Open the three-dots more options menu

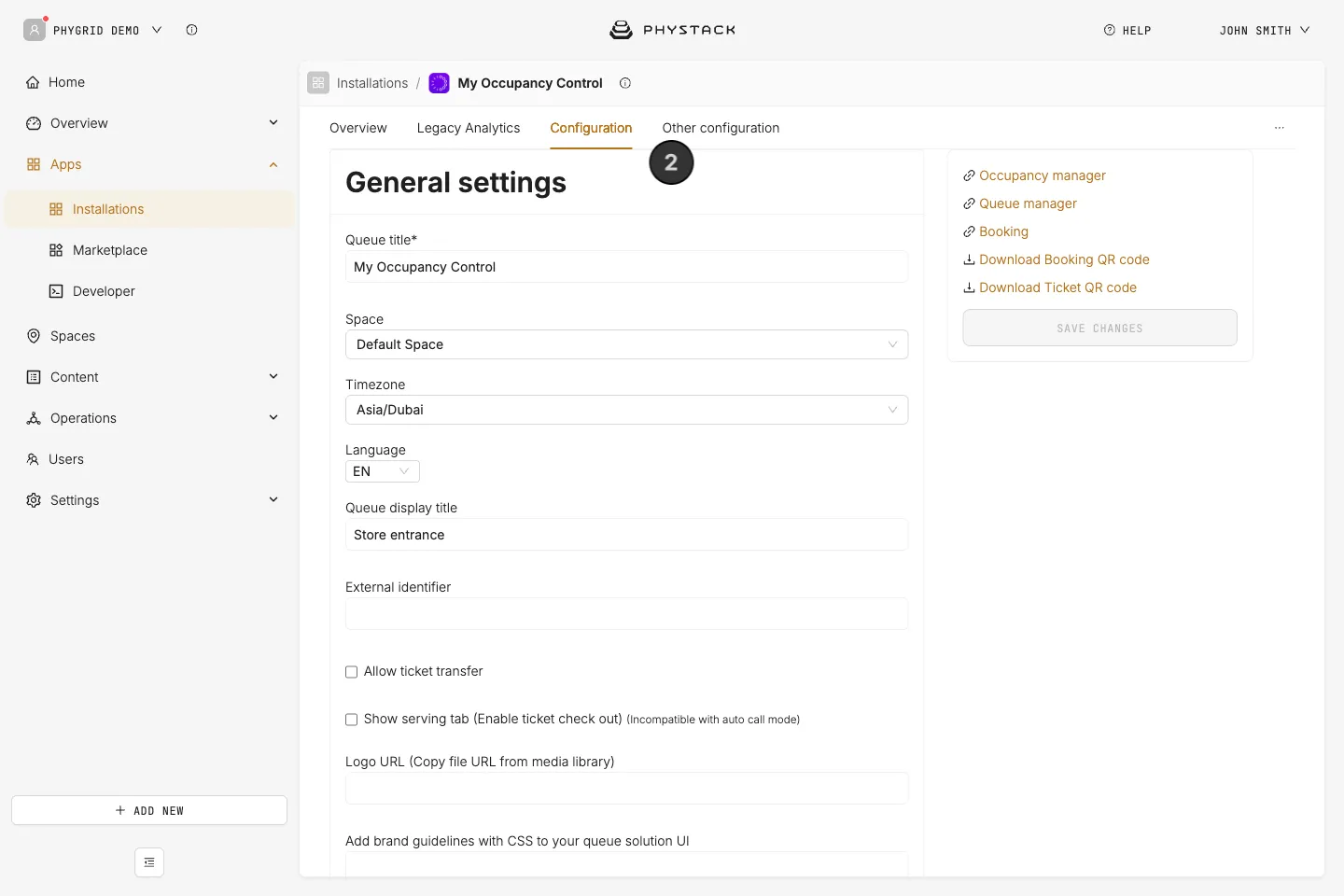click(1280, 128)
